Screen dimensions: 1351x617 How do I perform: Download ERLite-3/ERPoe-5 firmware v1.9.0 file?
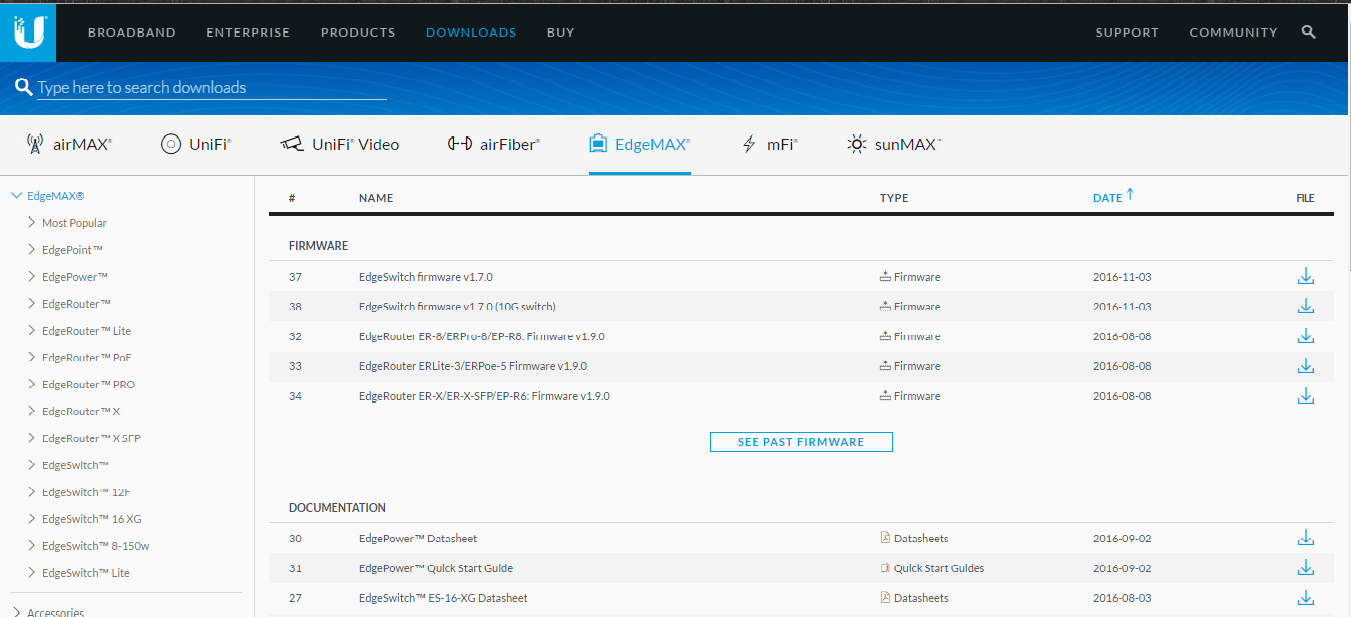[x=1305, y=366]
